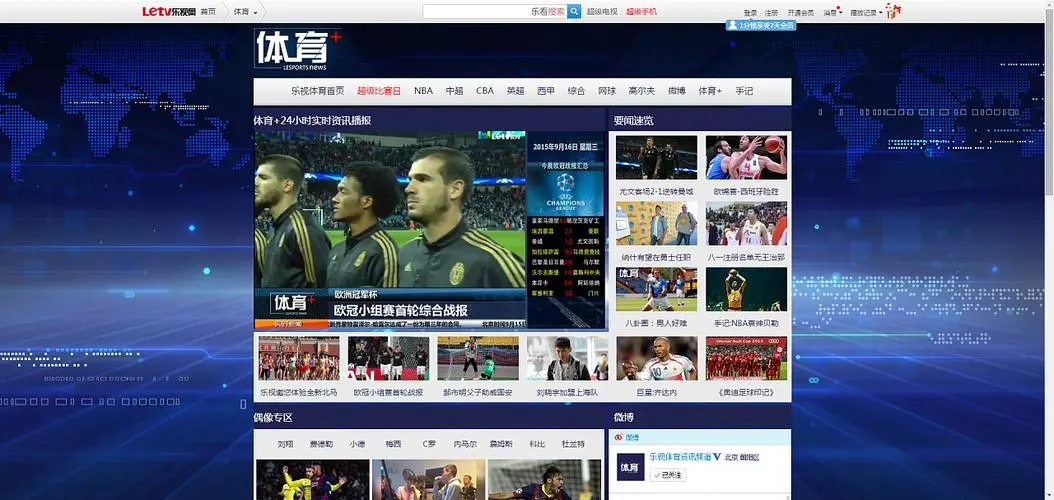Image resolution: width=1054 pixels, height=500 pixels.
Task: Select 英超 in the navigation bar
Action: 516,91
